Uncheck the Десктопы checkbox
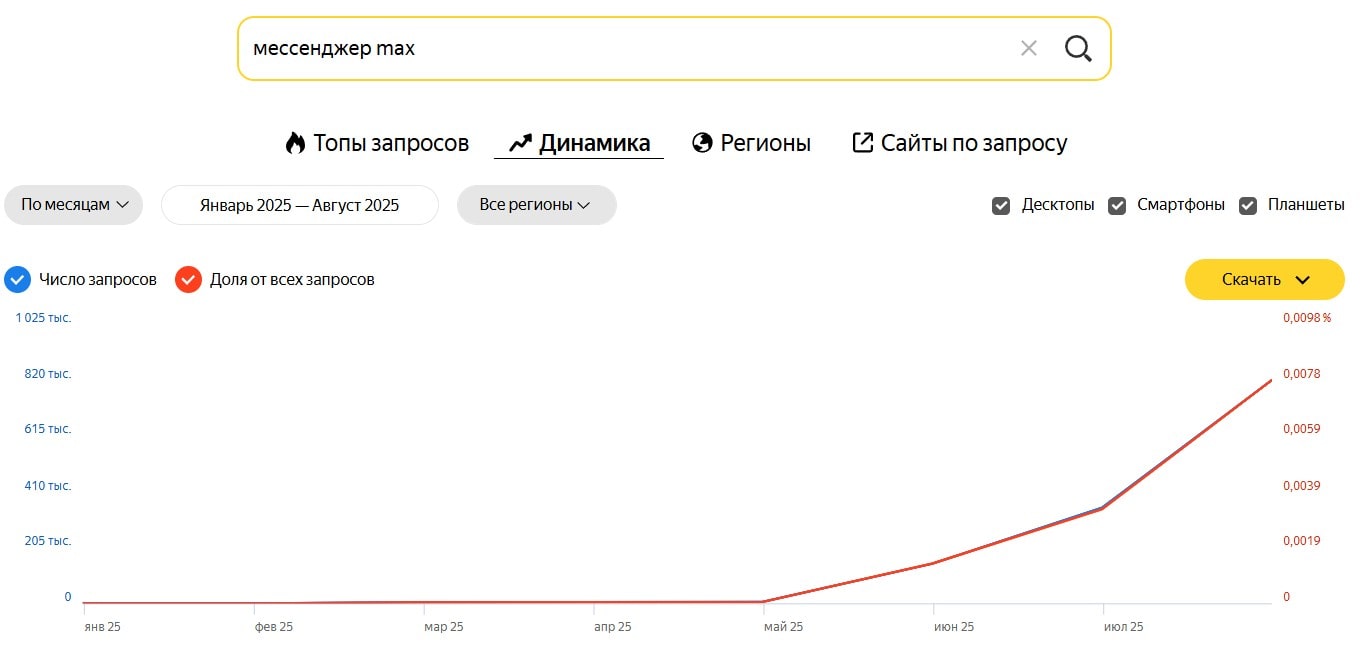The width and height of the screenshot is (1367, 656). [1001, 206]
